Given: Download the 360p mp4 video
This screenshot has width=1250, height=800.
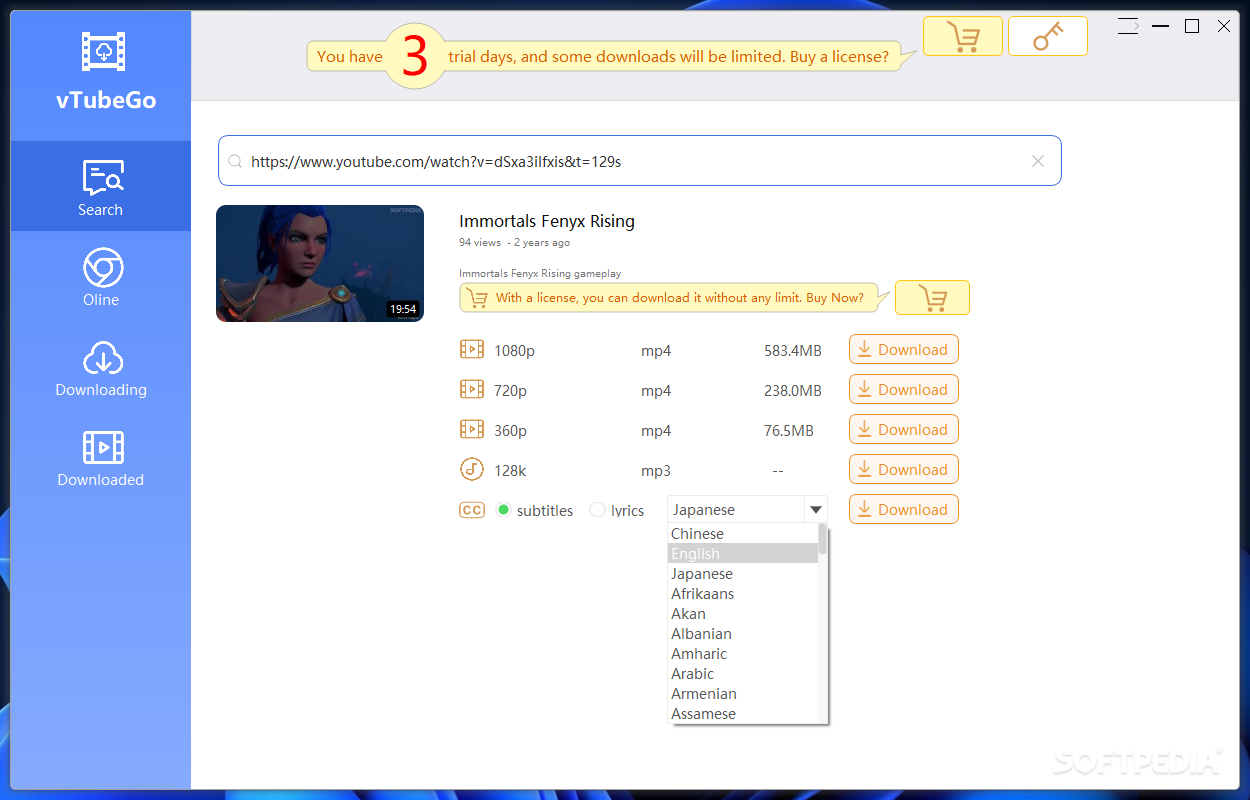Looking at the screenshot, I should (904, 429).
